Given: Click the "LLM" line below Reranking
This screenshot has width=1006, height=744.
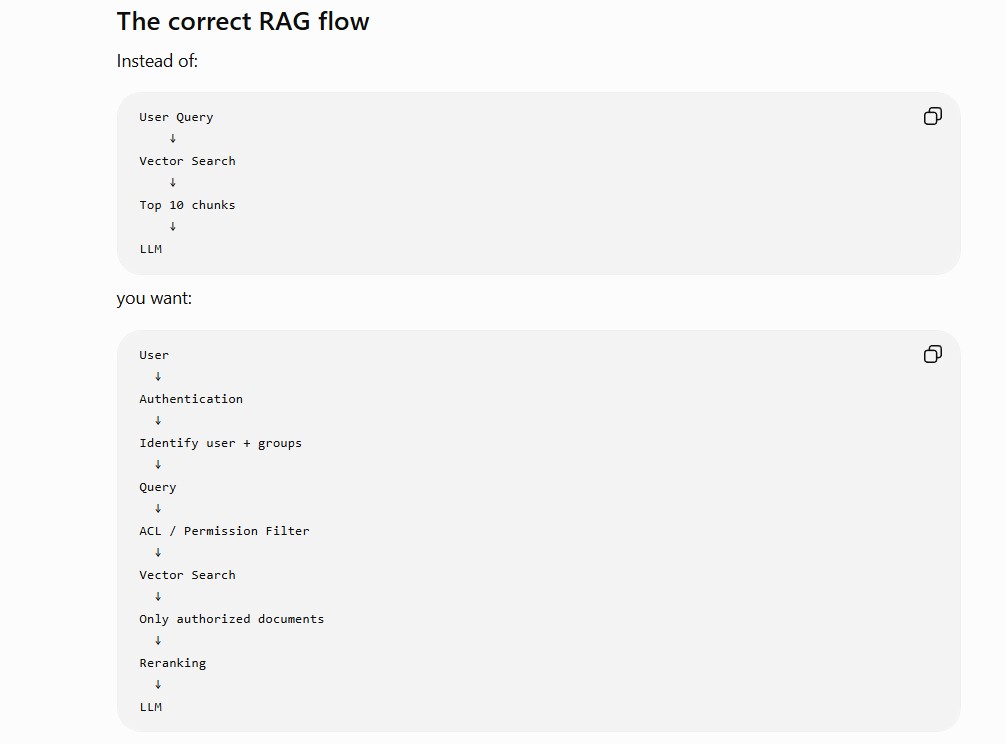Looking at the screenshot, I should pyautogui.click(x=151, y=707).
